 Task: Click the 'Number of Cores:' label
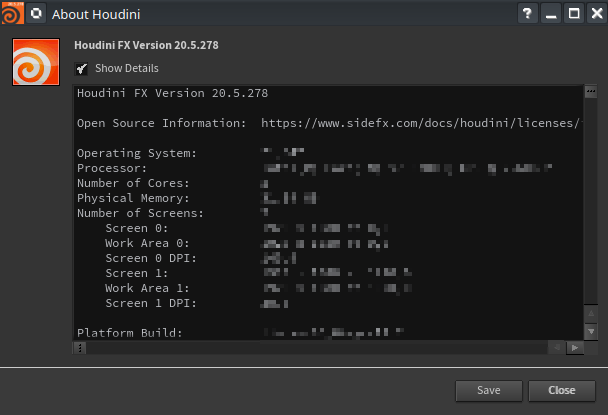133,183
